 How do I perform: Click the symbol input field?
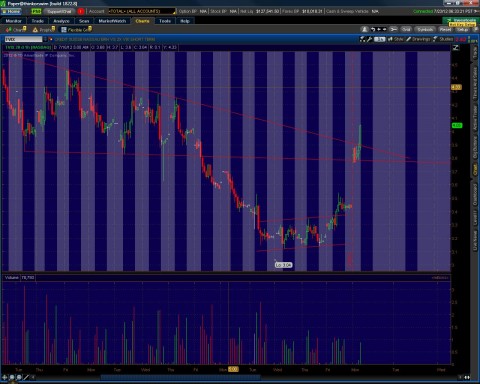click(23, 39)
